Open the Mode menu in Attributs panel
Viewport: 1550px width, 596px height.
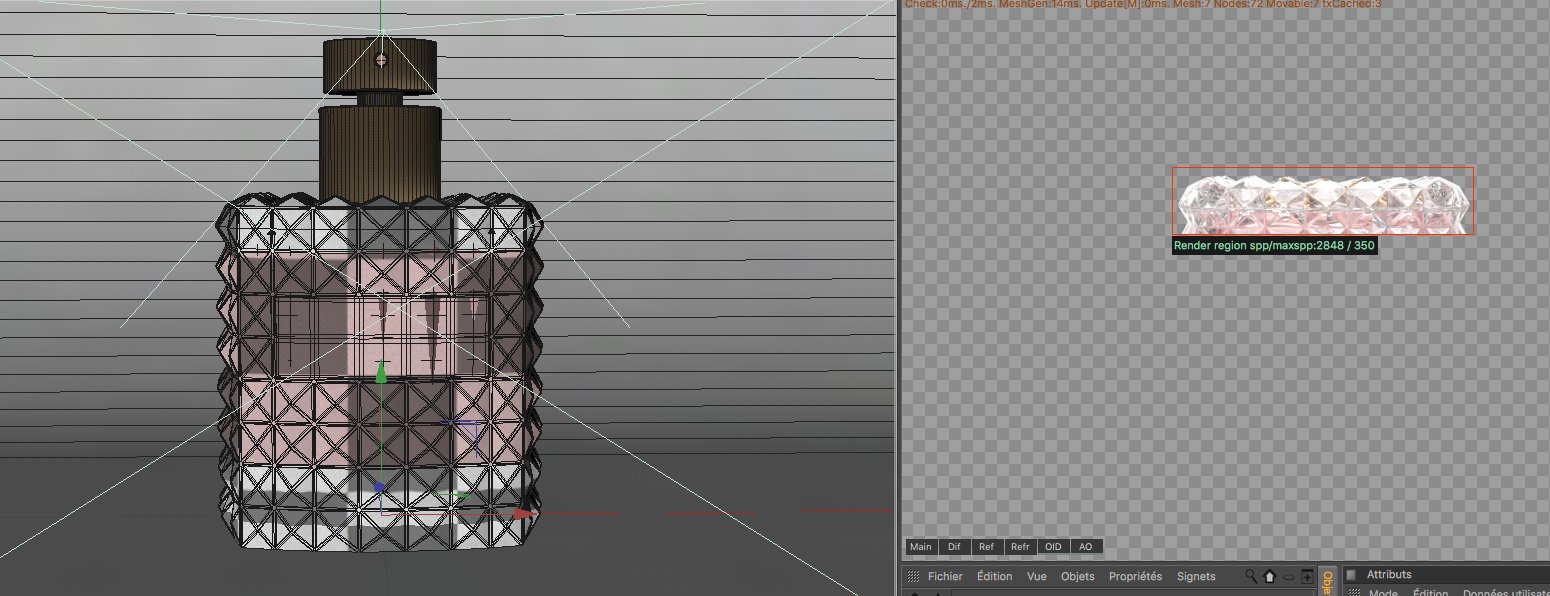coord(1383,592)
